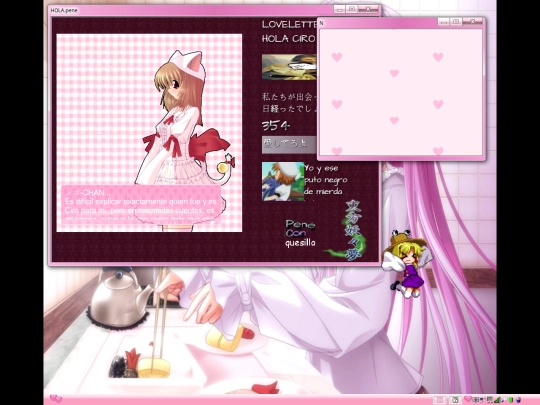
Task: Minimize the HOLA.pene window
Action: [340, 9]
